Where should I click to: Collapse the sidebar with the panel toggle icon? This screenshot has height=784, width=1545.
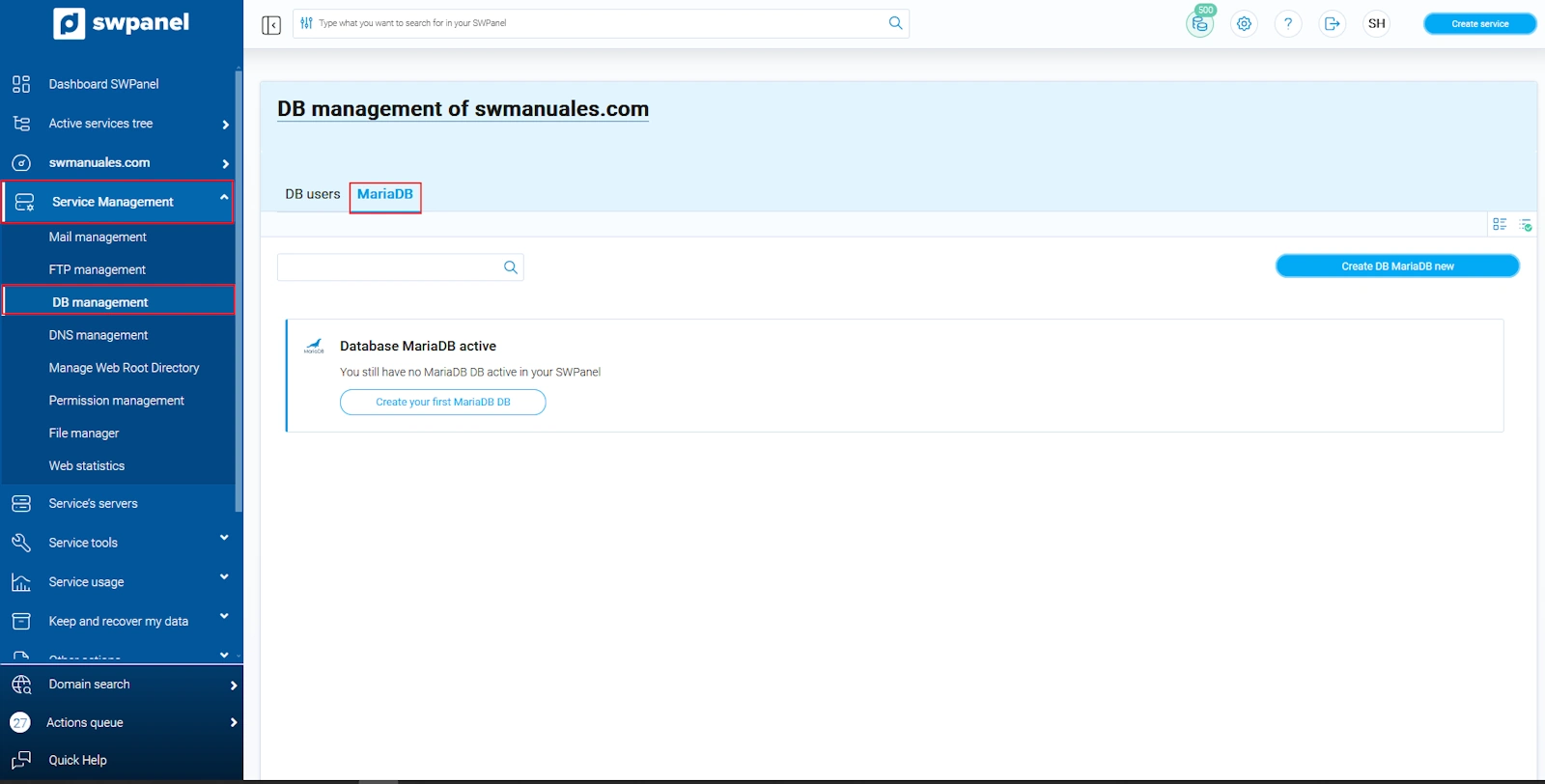(271, 24)
